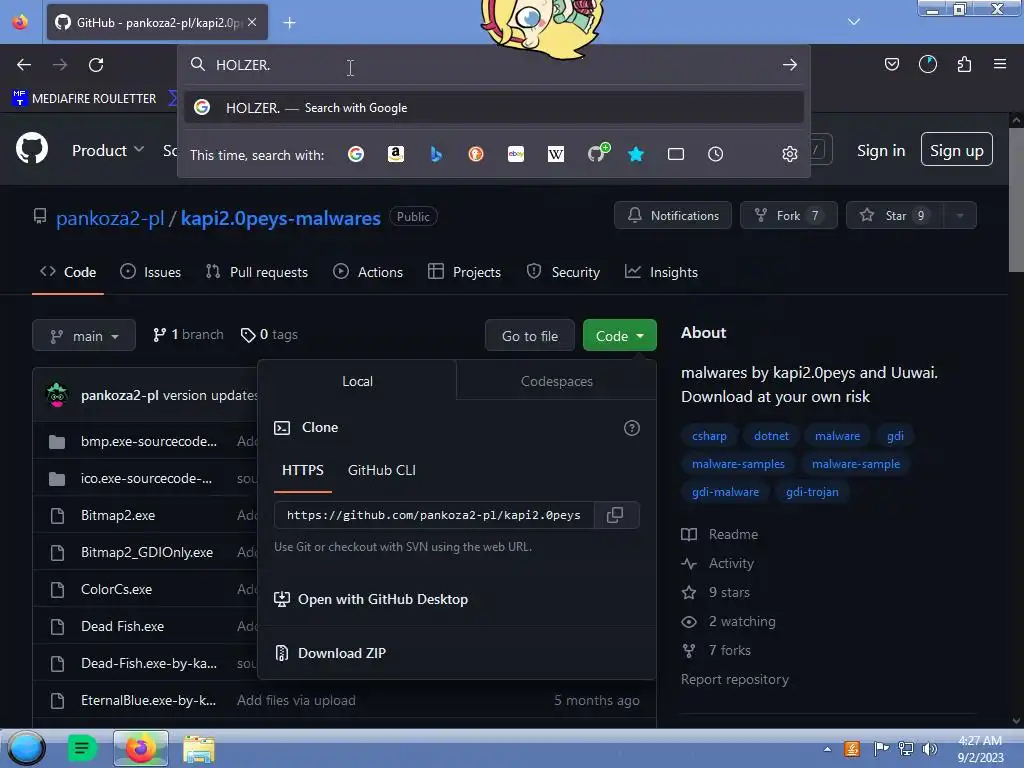Close the GitHub browser tab
Viewport: 1024px width, 768px height.
(x=252, y=22)
